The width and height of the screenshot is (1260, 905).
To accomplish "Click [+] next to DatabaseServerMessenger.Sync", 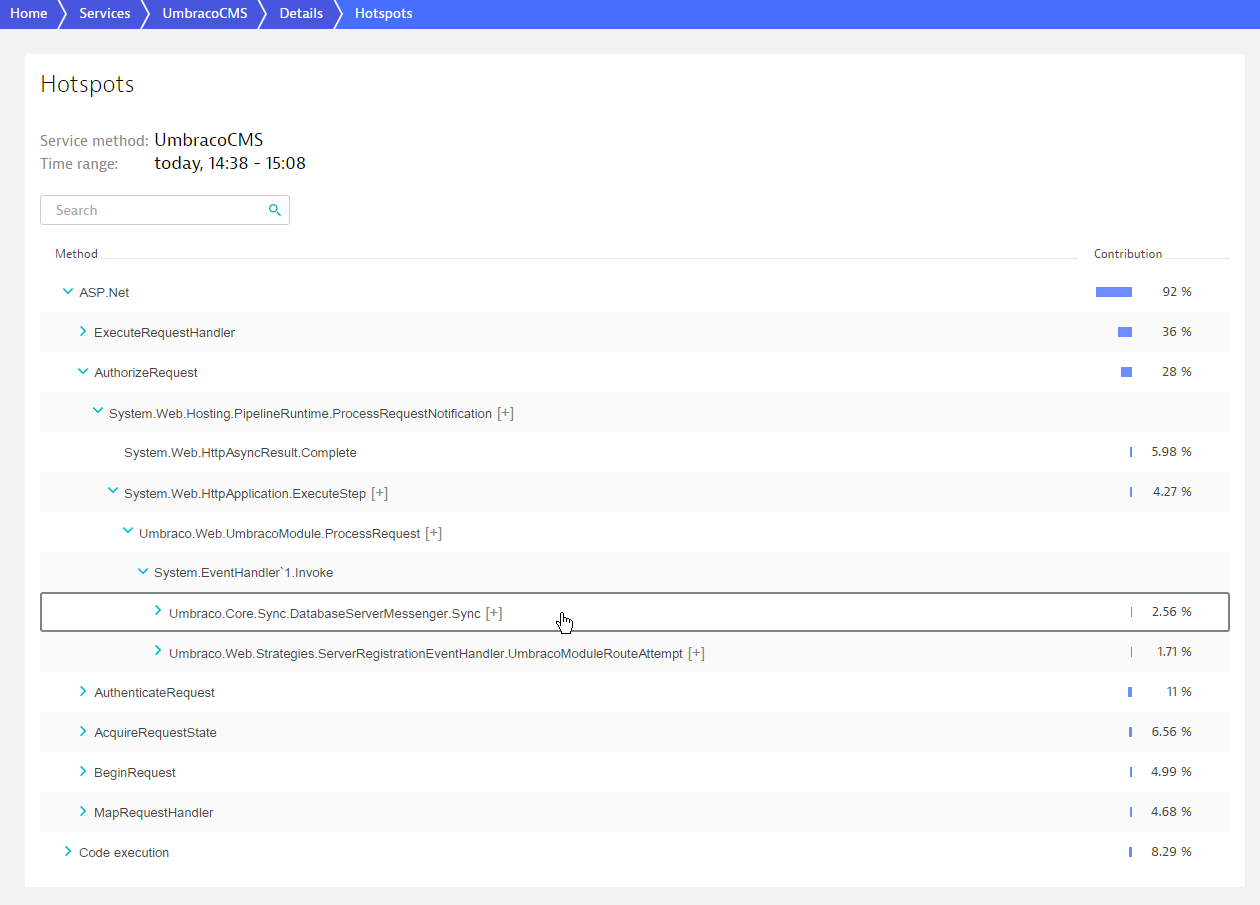I will tap(494, 613).
